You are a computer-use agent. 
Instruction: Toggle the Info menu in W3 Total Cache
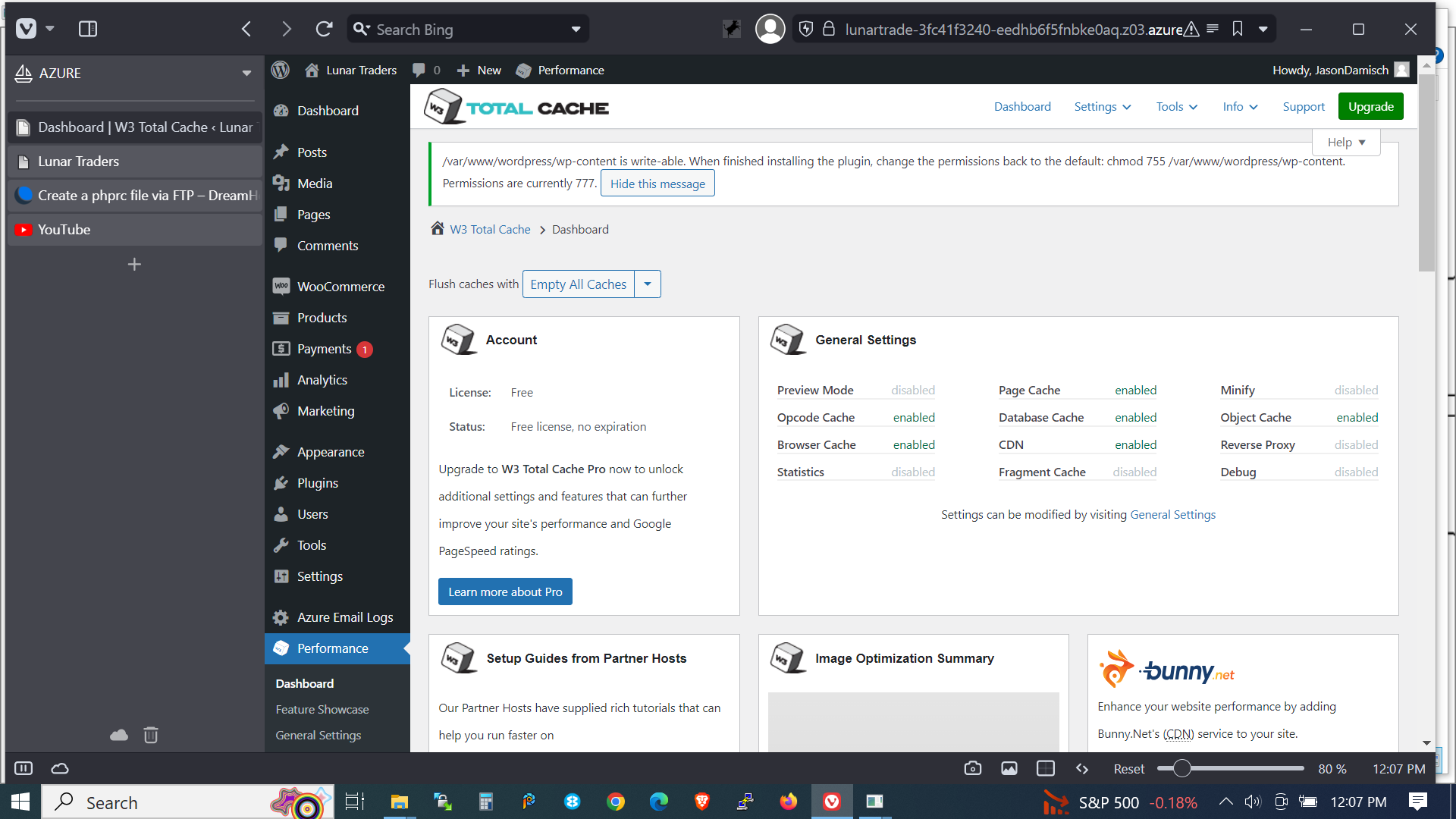1240,106
